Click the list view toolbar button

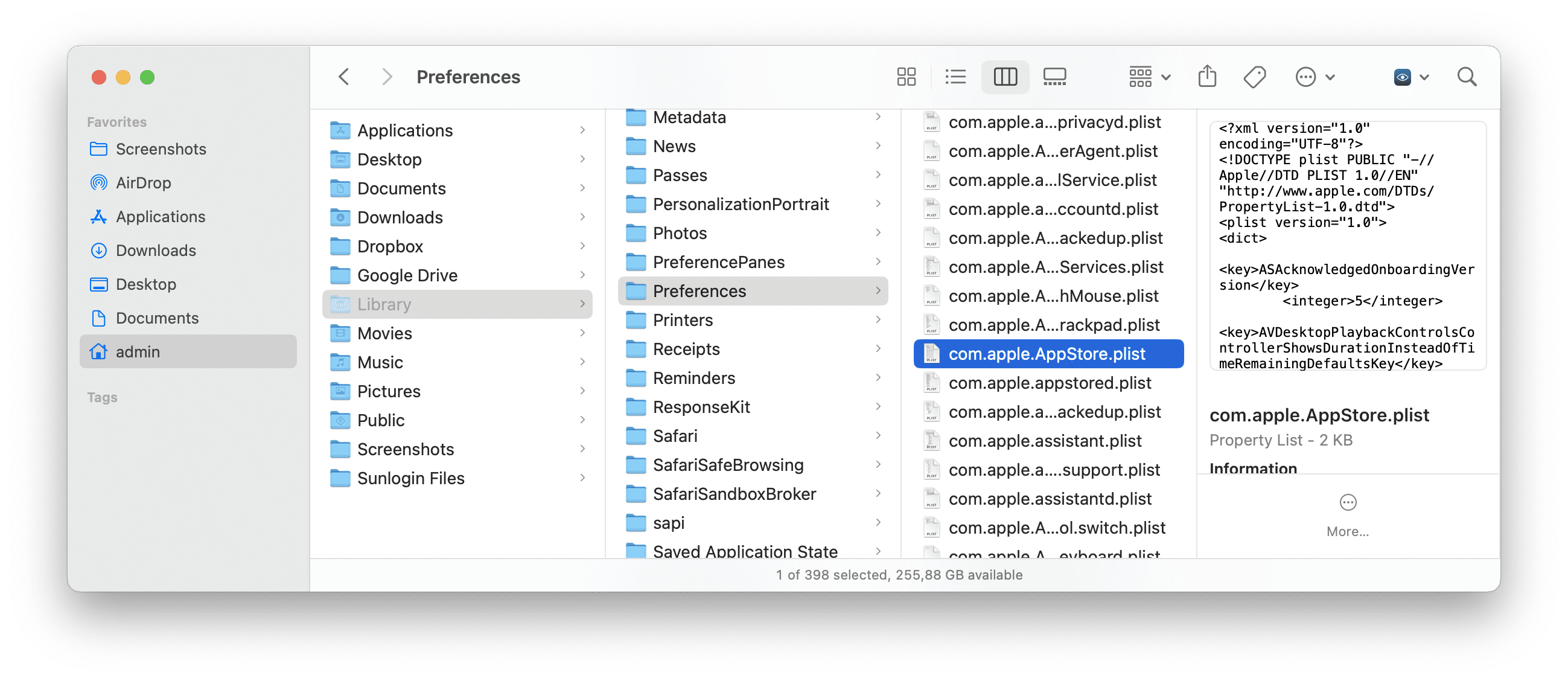click(956, 77)
